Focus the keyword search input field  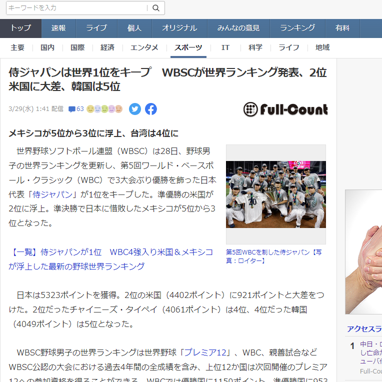pyautogui.click(x=77, y=8)
